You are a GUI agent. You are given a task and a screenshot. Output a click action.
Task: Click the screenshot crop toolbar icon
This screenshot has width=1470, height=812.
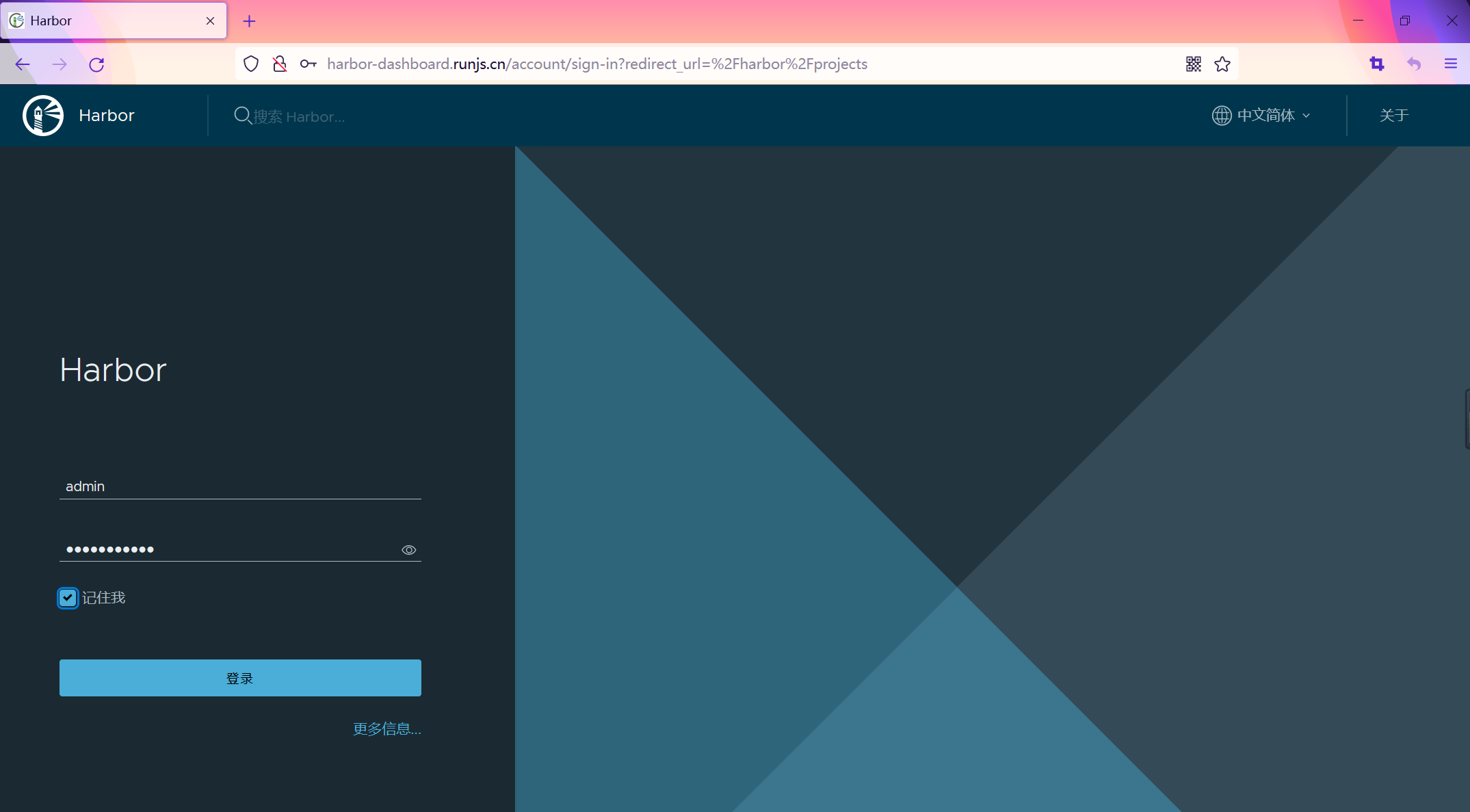click(1377, 64)
